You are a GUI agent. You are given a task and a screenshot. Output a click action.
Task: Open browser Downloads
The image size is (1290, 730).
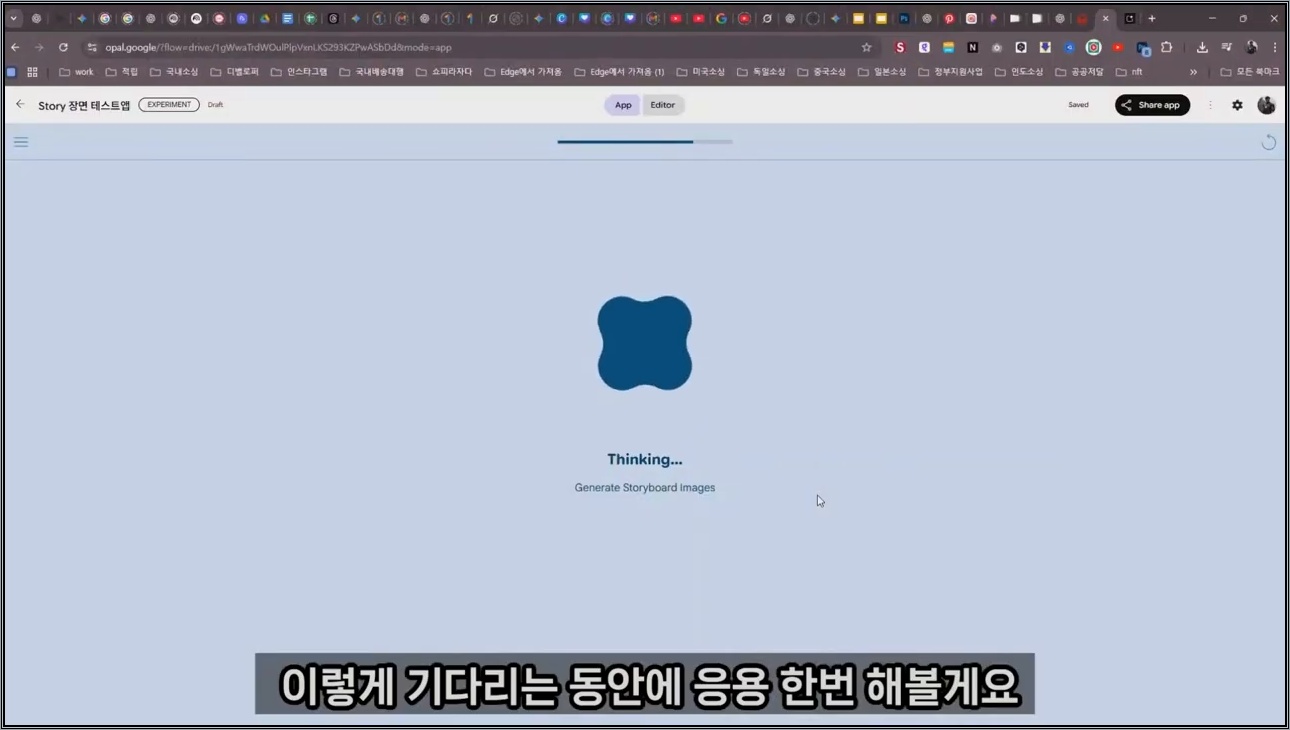tap(1202, 47)
